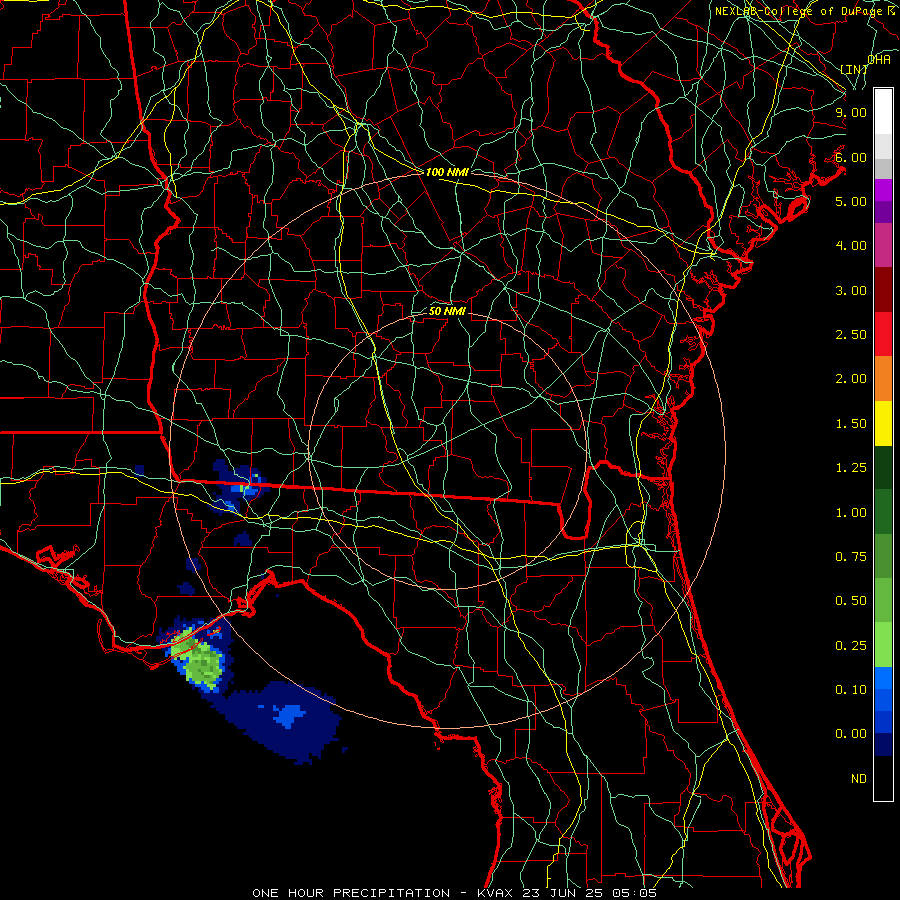Viewport: 900px width, 900px height.
Task: Click the yellow 1.50 inch legend swatch
Action: click(x=883, y=423)
